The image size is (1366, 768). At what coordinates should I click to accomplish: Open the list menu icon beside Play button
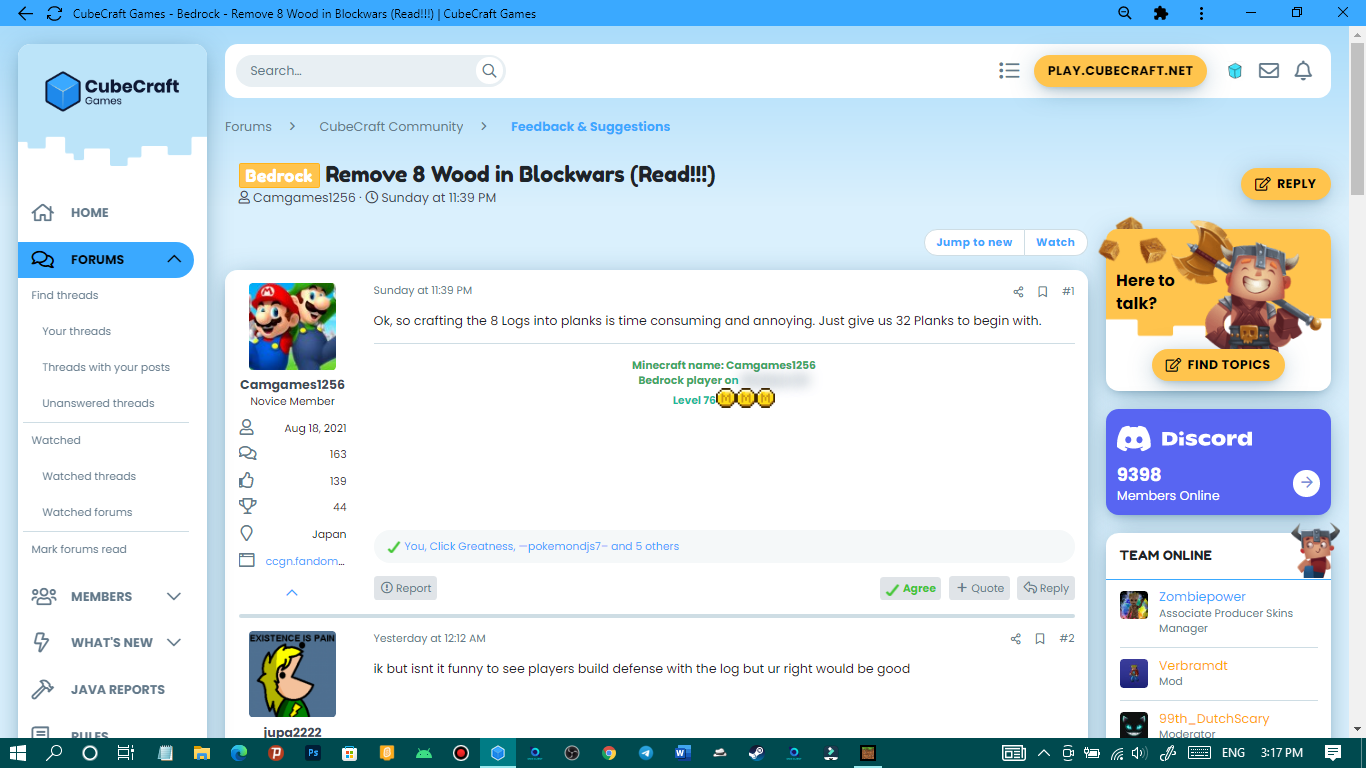click(1009, 71)
